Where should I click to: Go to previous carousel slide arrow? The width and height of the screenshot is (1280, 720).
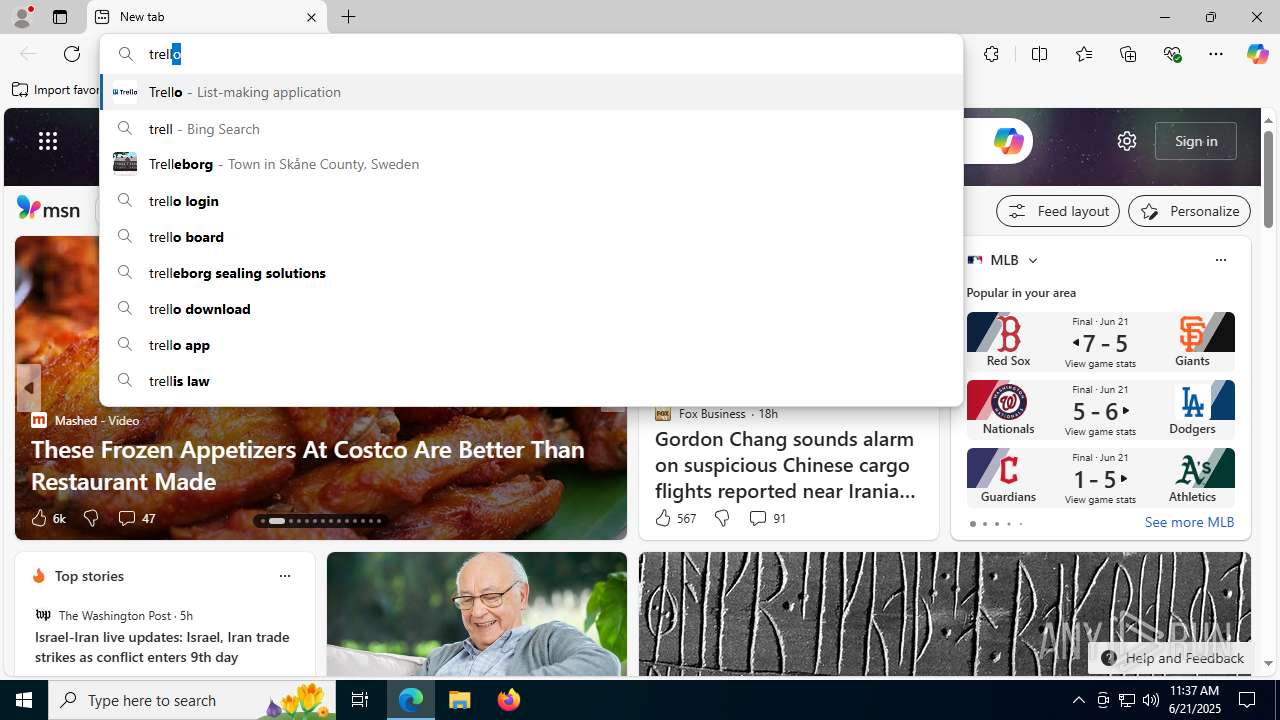pos(28,388)
